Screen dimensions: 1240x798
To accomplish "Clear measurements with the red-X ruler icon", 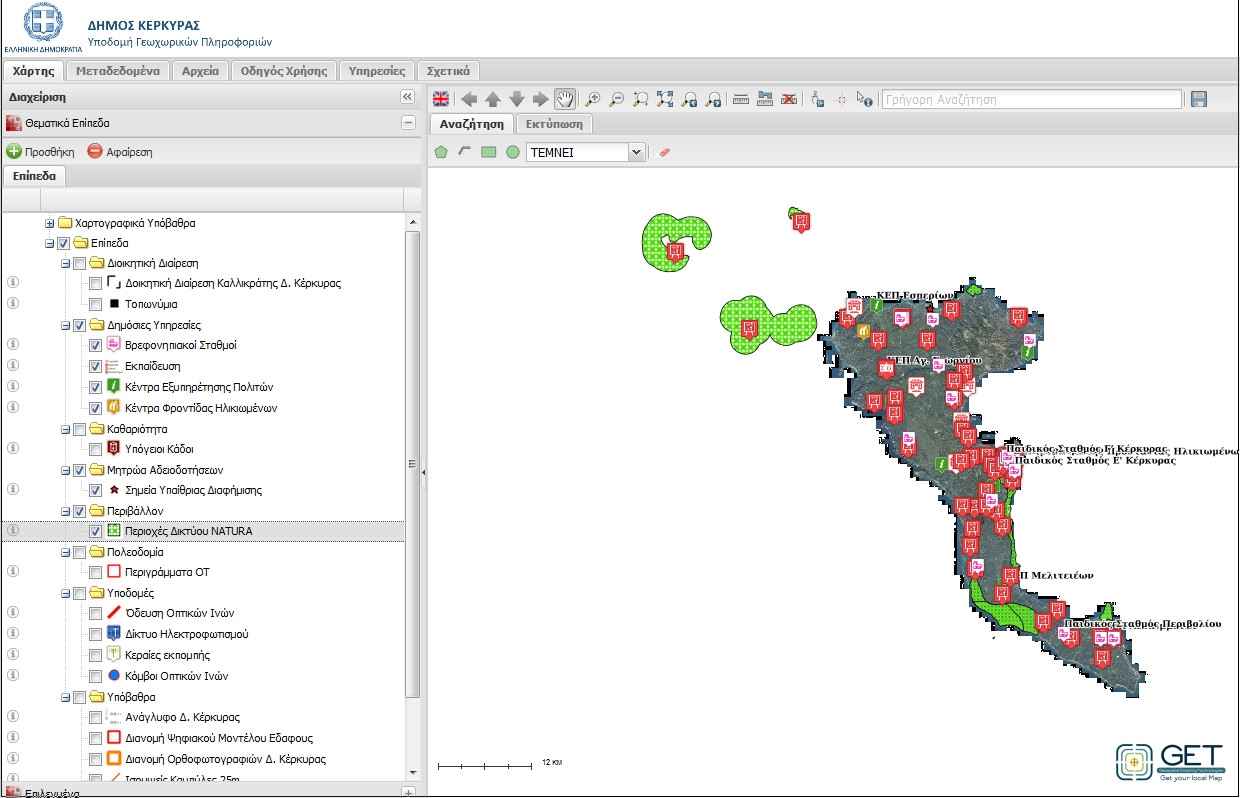I will (x=789, y=99).
